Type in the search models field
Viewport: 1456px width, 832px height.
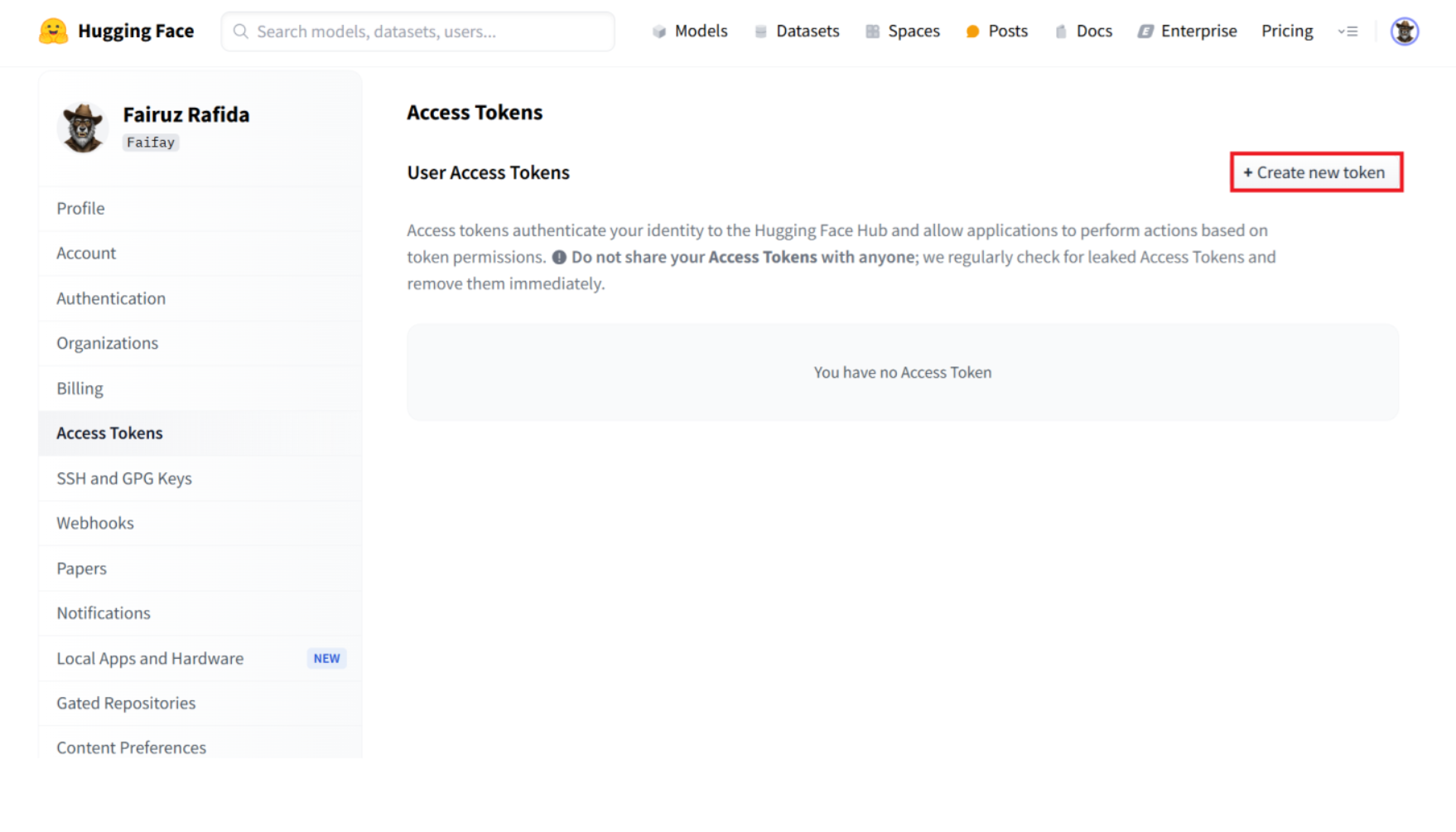pos(431,31)
